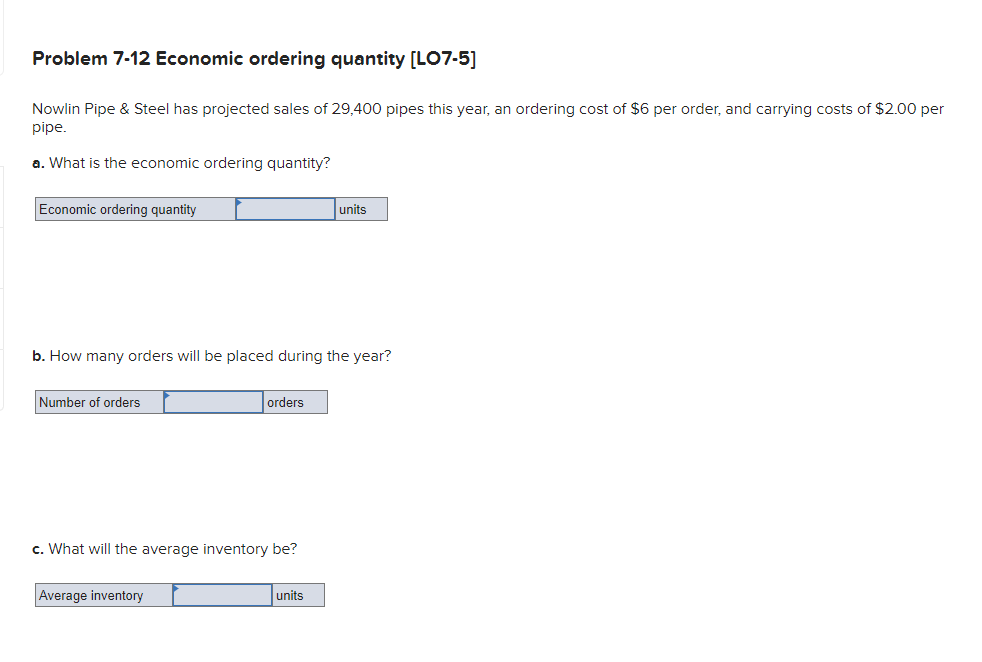982x662 pixels.
Task: Click the units label beside EOQ input
Action: 352,209
